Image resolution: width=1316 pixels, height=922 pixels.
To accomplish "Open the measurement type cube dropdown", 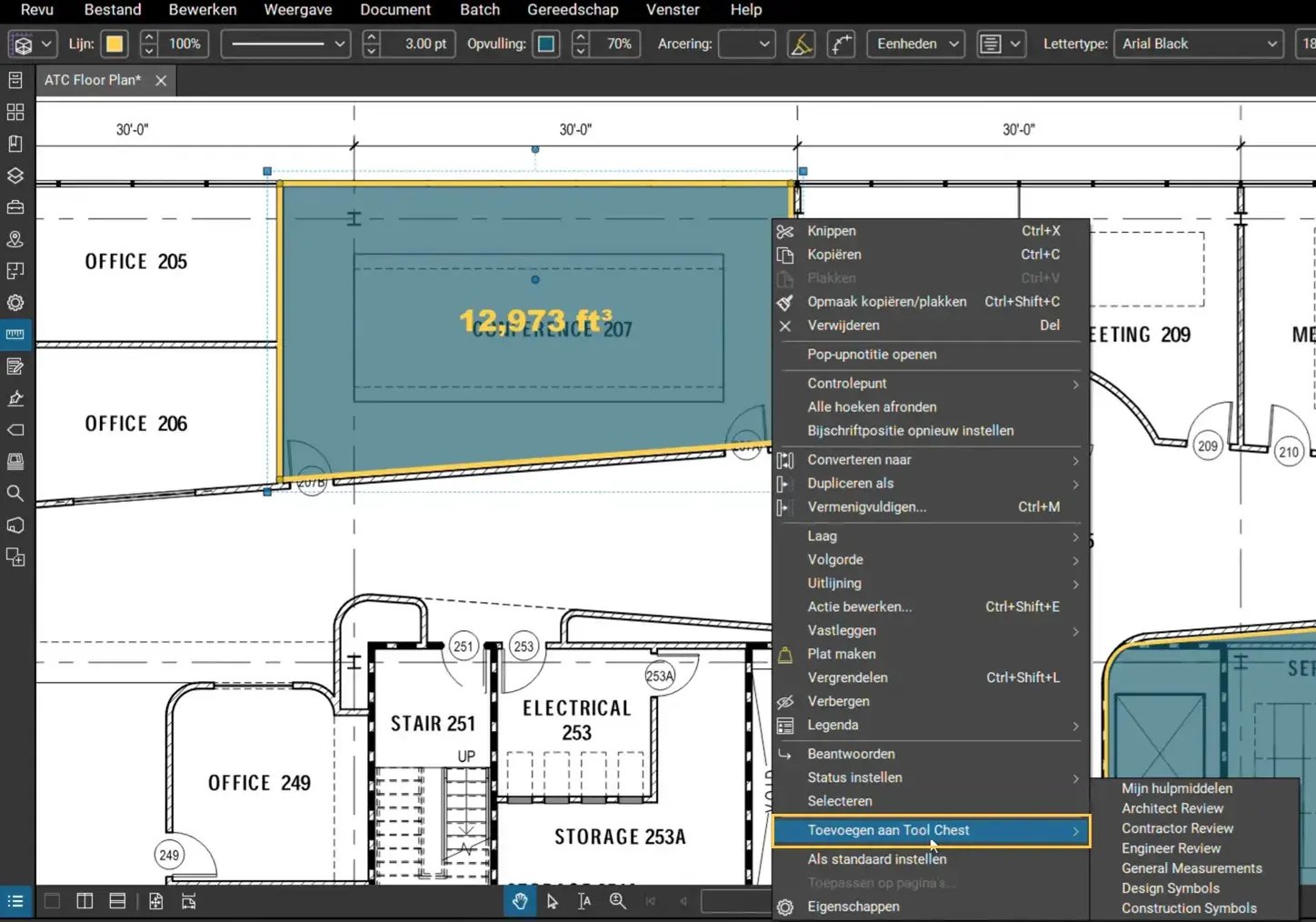I will [x=33, y=44].
